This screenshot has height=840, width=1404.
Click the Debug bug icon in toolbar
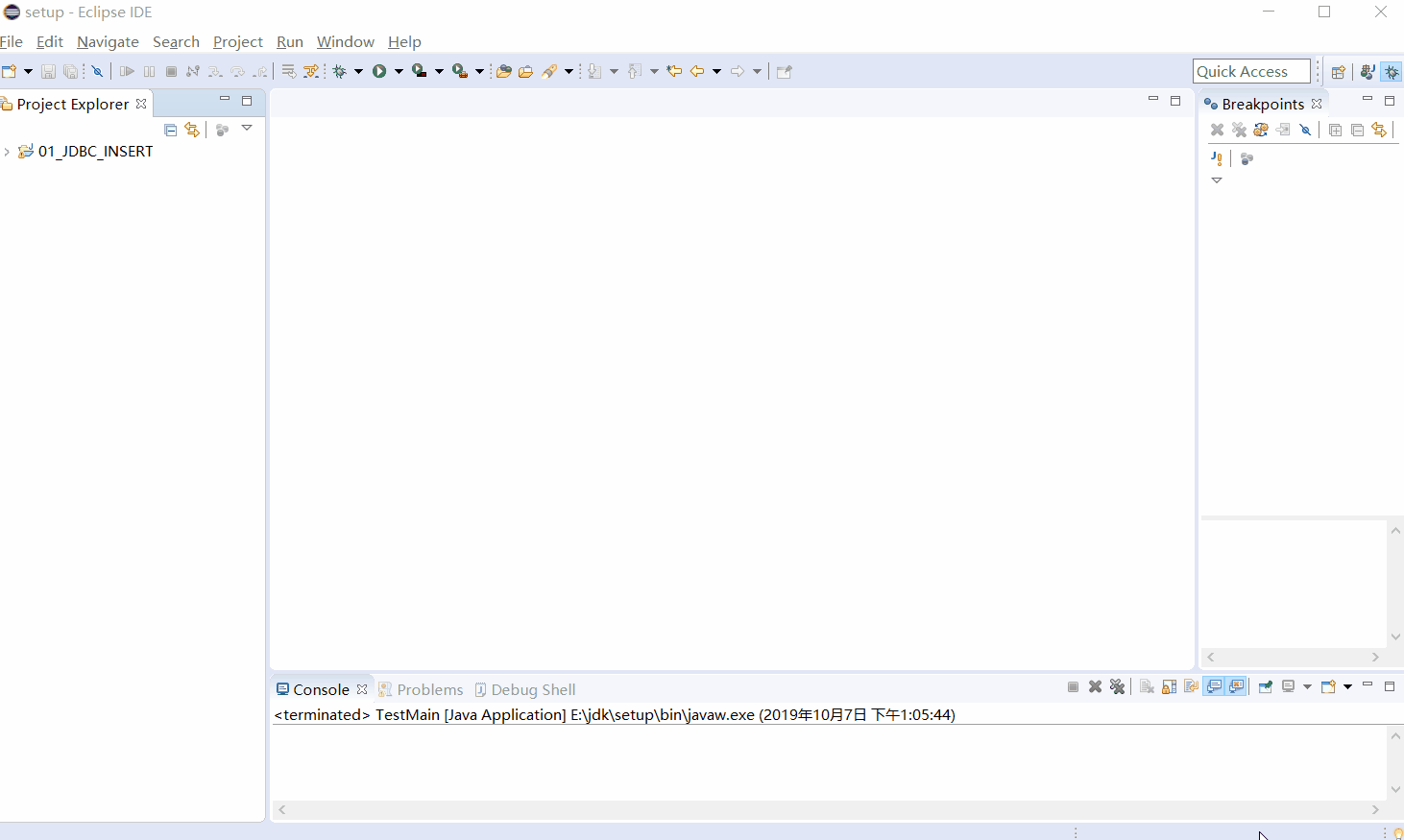(340, 71)
